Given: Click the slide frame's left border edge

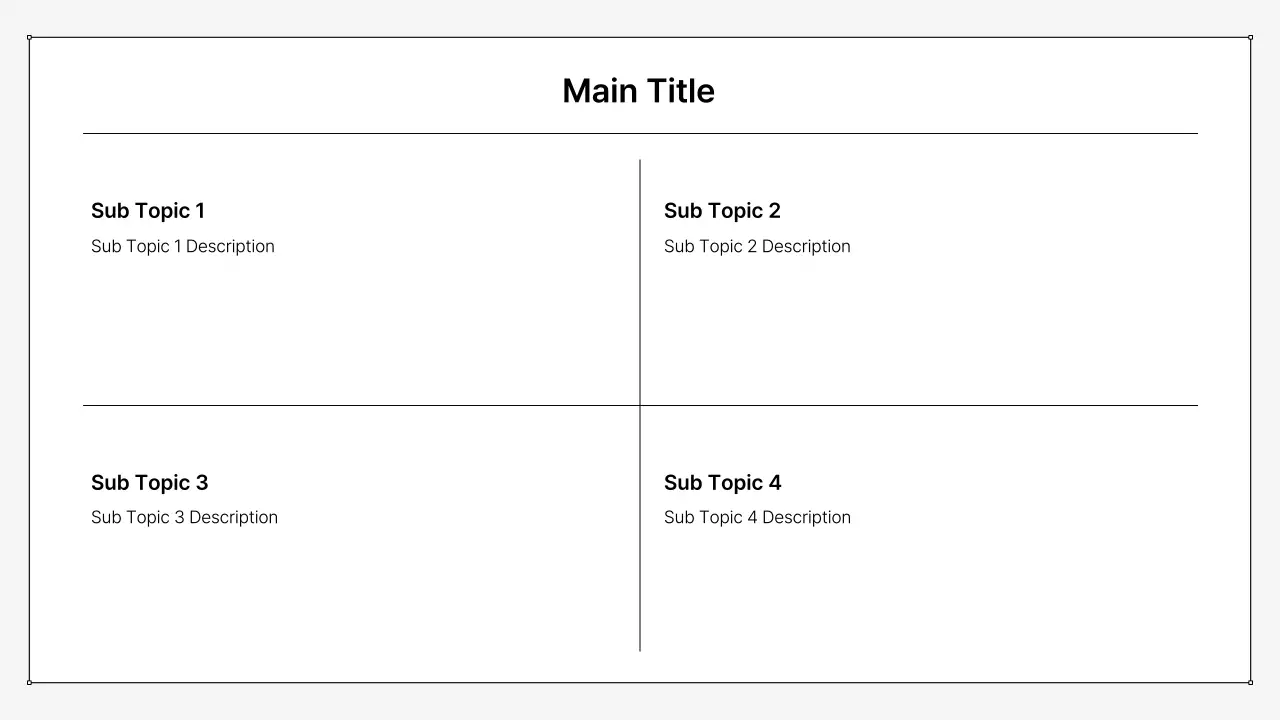Looking at the screenshot, I should 29,360.
